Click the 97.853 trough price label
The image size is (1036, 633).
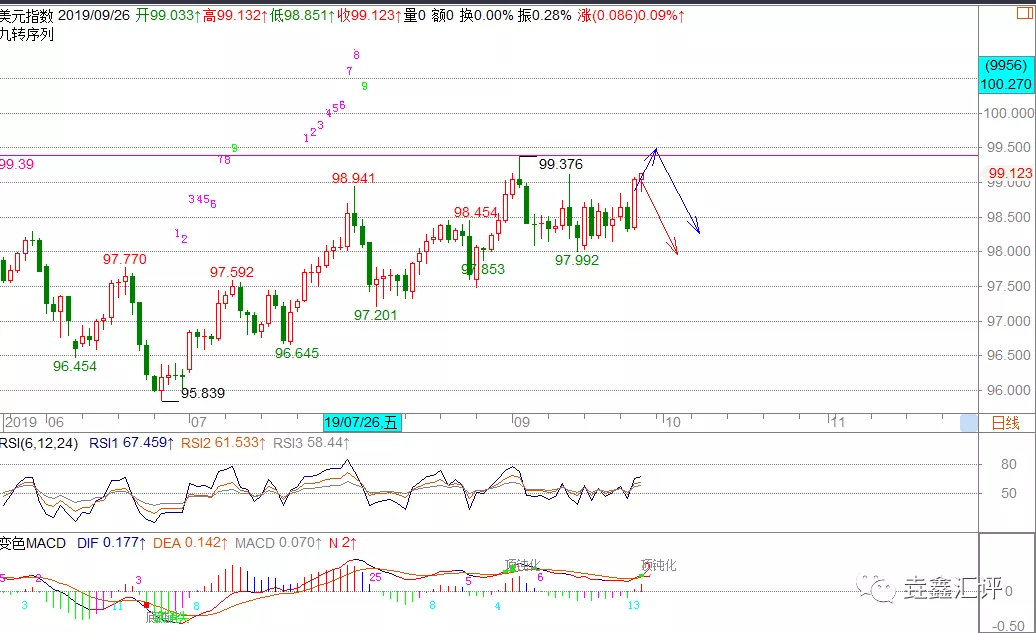[483, 269]
